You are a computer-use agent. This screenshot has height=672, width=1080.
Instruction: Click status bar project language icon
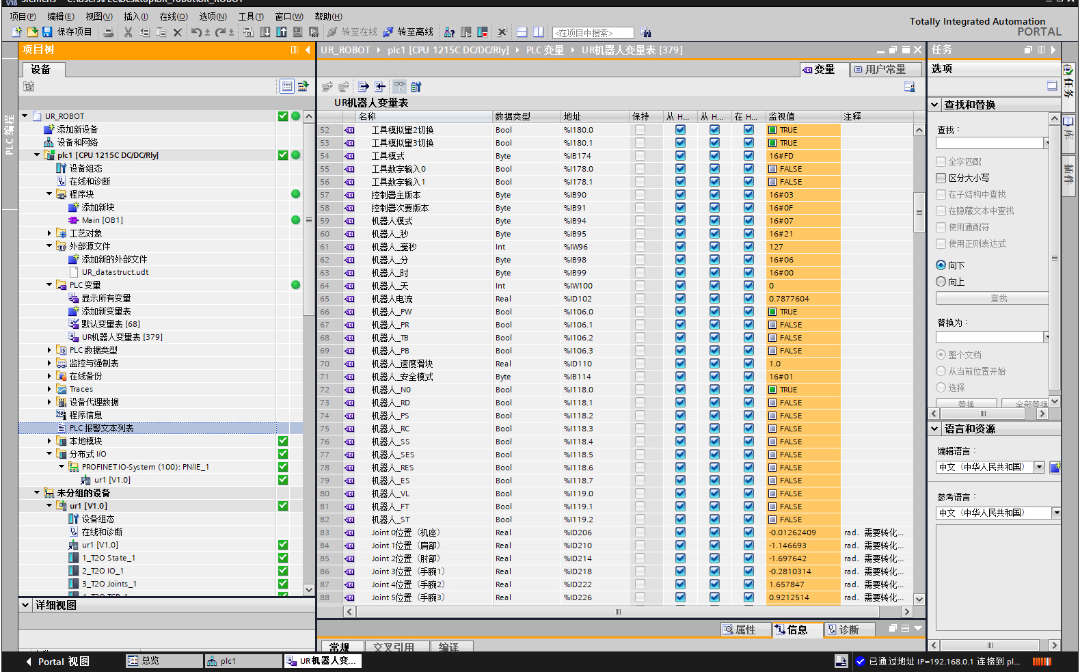840,661
